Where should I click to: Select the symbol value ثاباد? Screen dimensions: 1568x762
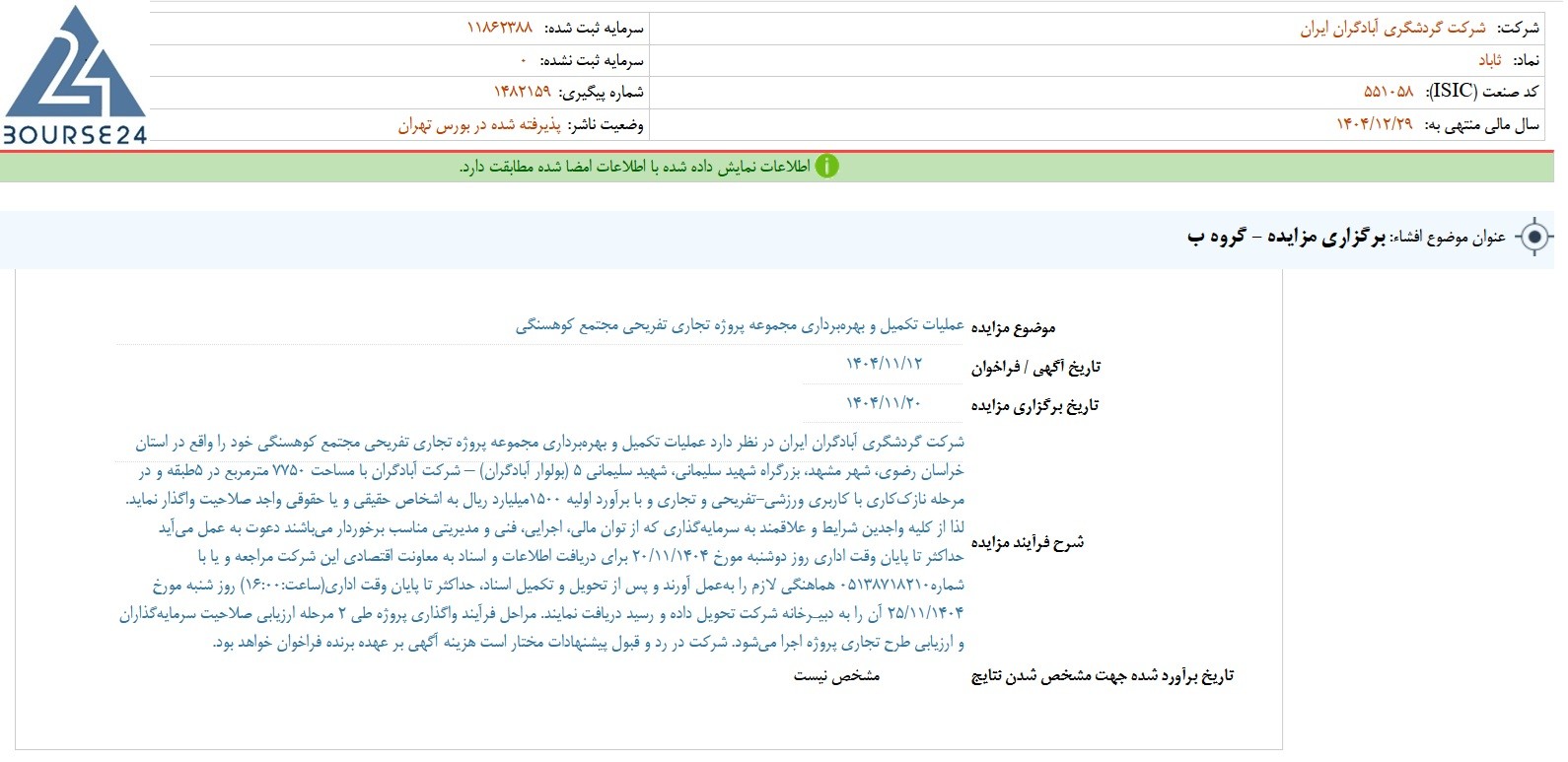1489,60
